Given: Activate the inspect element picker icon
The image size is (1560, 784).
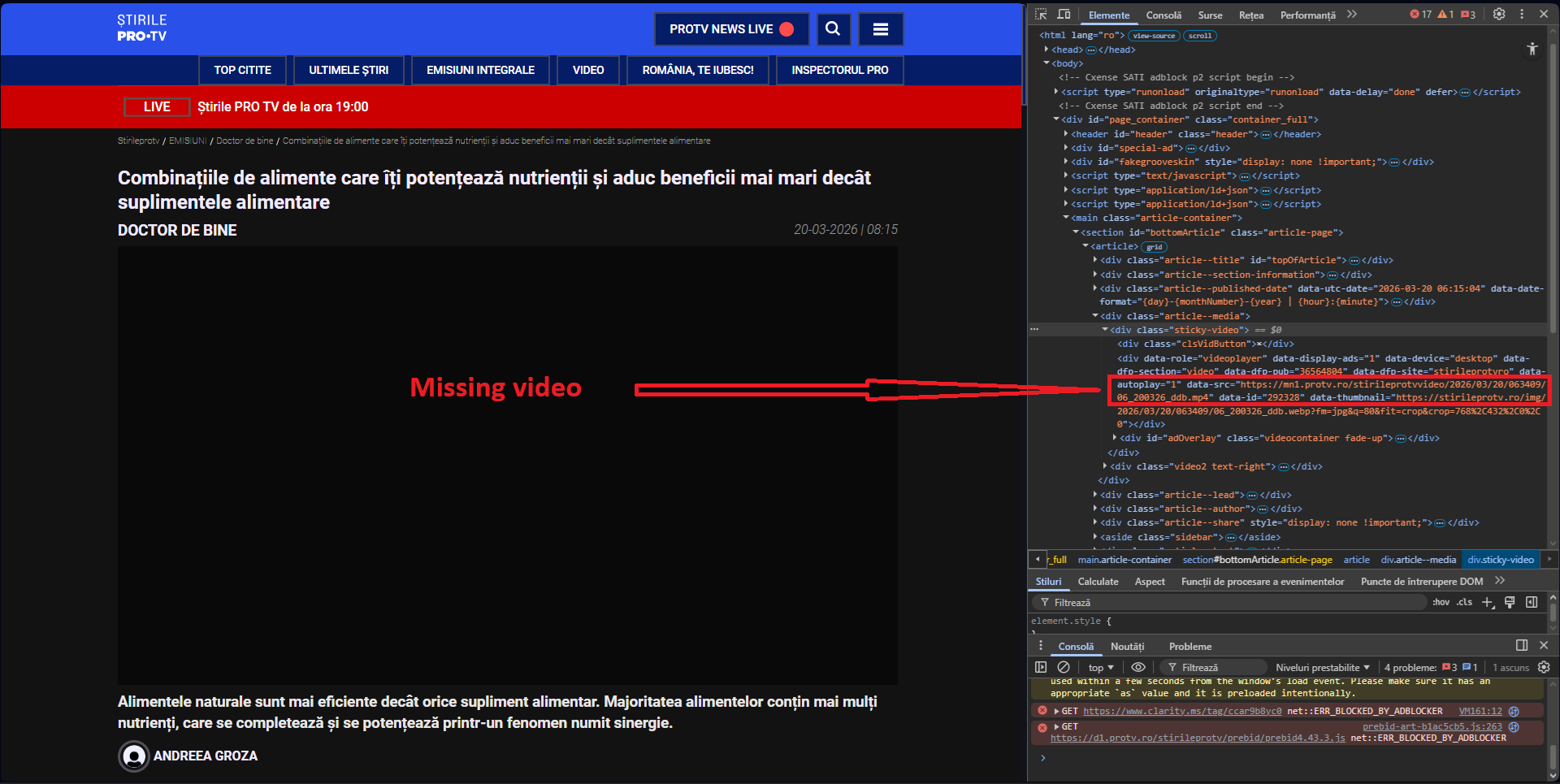Looking at the screenshot, I should click(1041, 15).
